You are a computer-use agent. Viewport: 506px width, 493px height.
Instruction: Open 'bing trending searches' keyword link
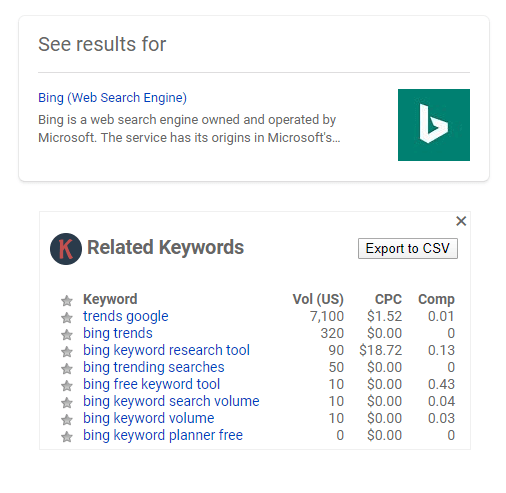154,367
